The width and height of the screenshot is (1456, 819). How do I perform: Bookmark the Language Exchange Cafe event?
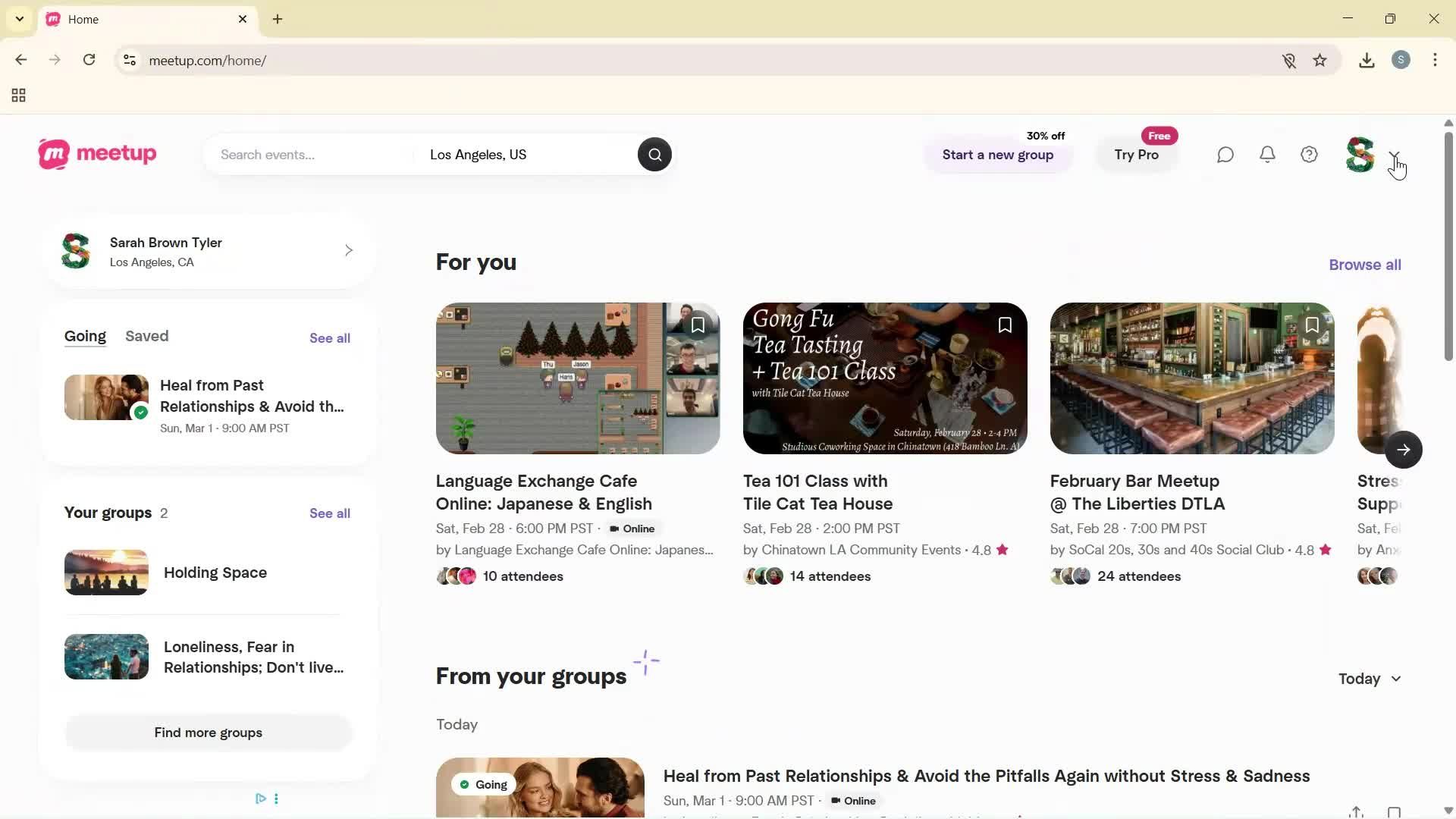[x=698, y=325]
